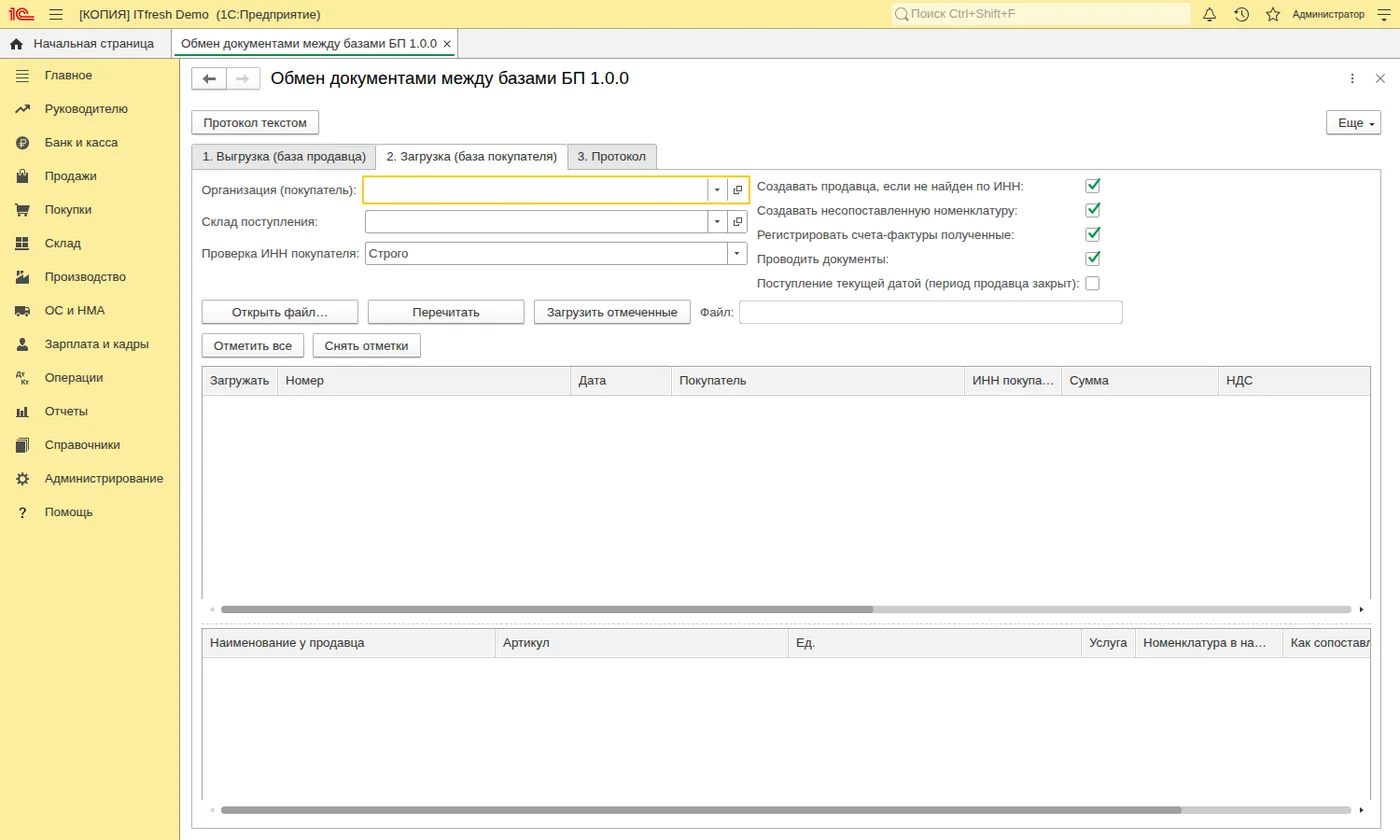Expand the Склад поступления dropdown
This screenshot has height=840, width=1400.
pyautogui.click(x=717, y=222)
